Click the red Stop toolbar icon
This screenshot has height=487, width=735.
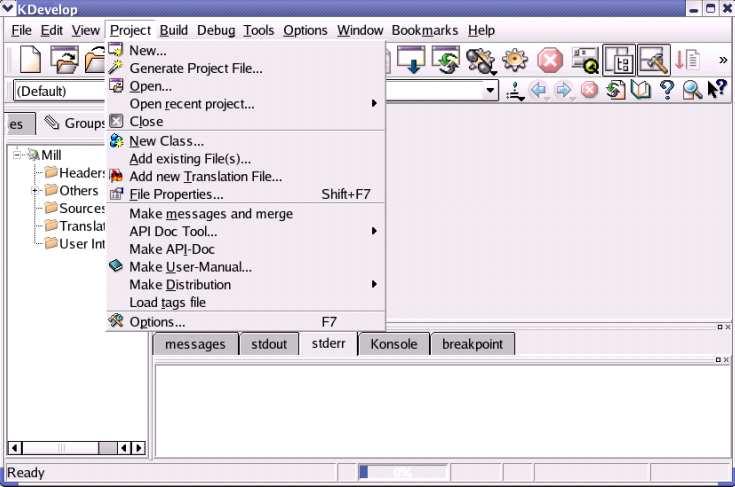550,60
